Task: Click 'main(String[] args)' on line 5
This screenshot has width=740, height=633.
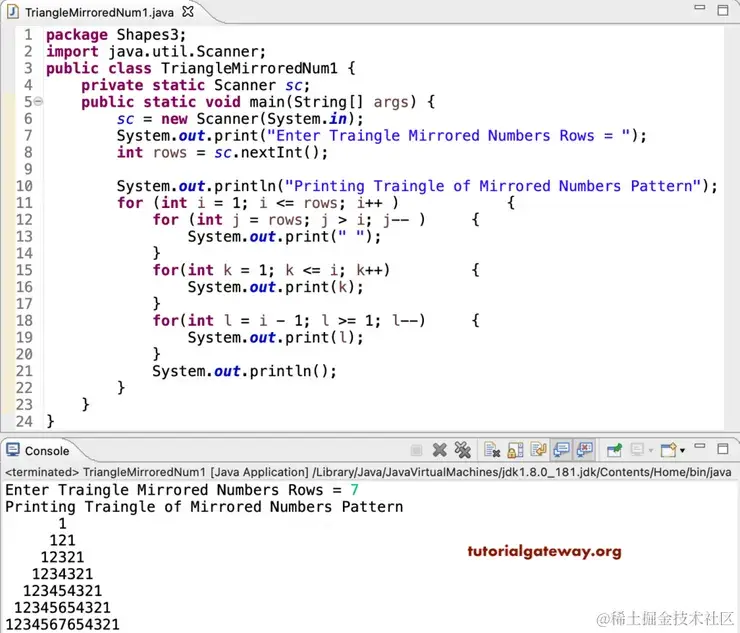Action: click(x=333, y=102)
